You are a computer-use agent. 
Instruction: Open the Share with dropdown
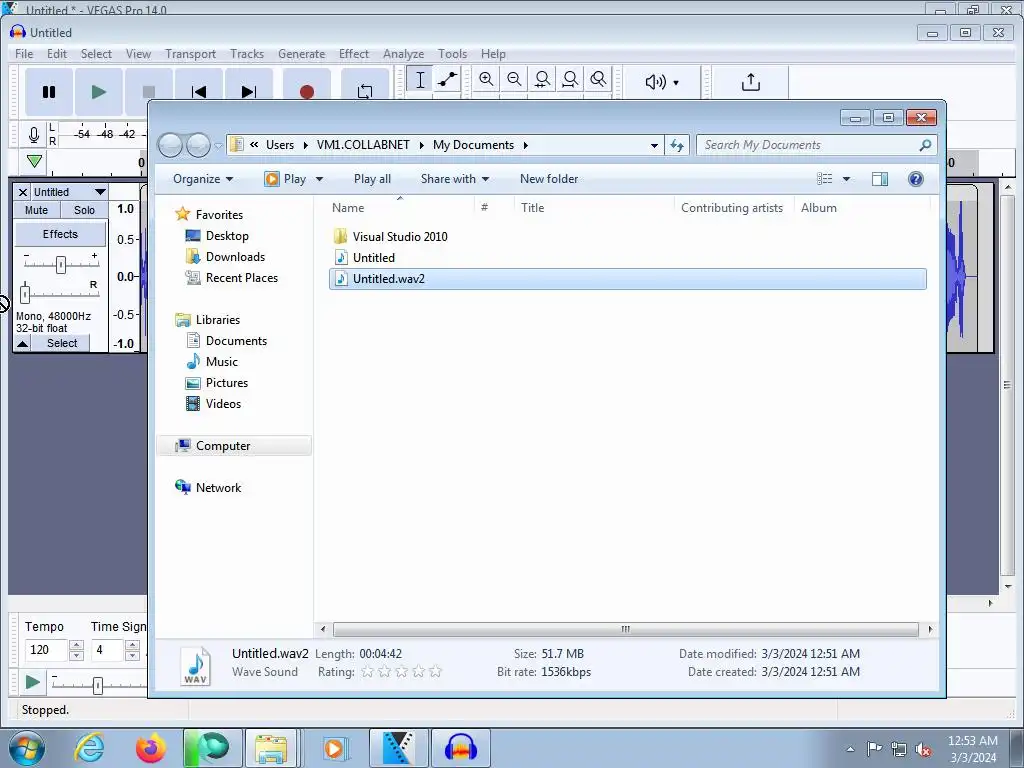point(455,179)
